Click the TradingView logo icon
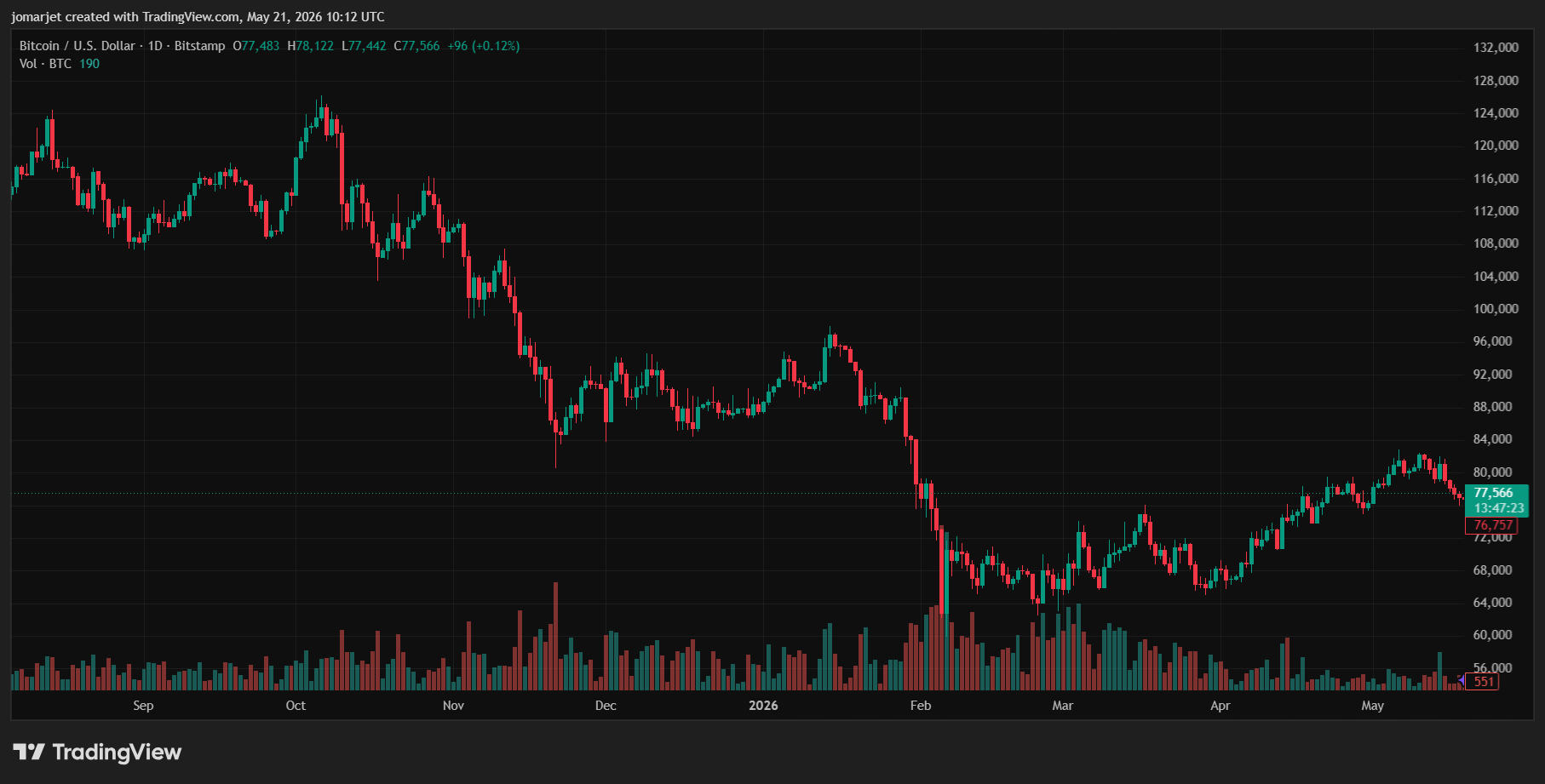The height and width of the screenshot is (784, 1545). pos(29,752)
